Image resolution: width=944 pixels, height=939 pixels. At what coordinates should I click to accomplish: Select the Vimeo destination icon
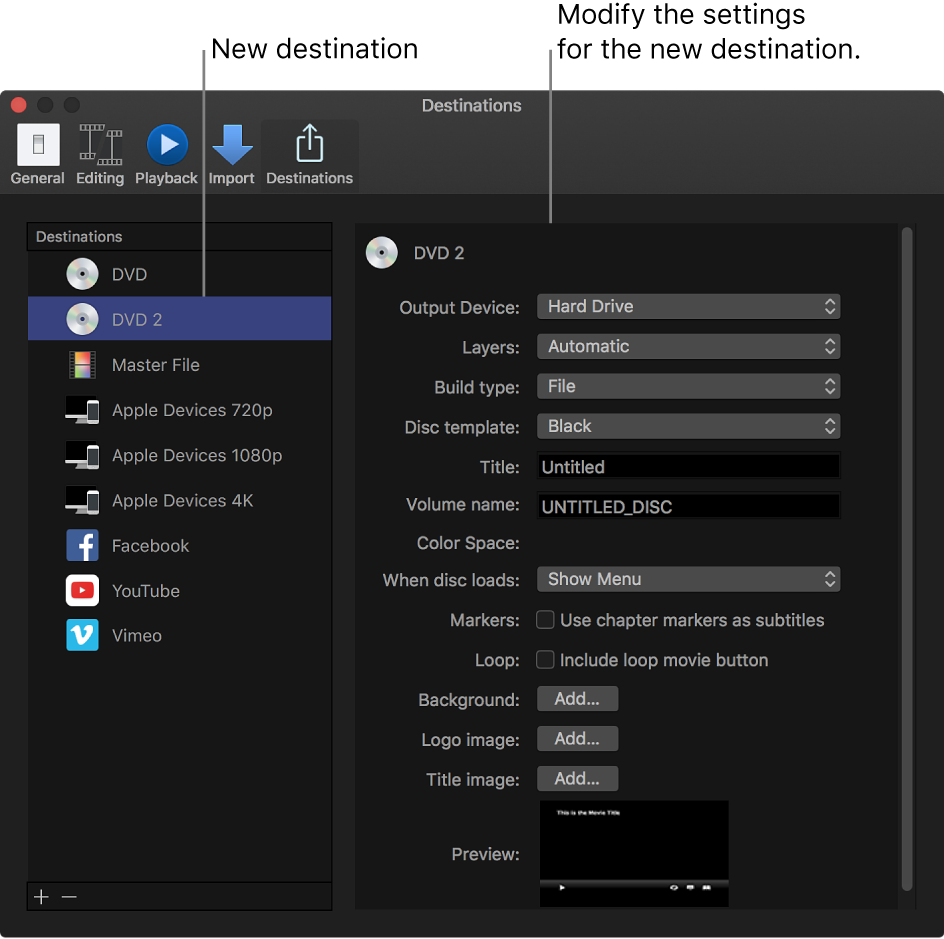pyautogui.click(x=82, y=636)
